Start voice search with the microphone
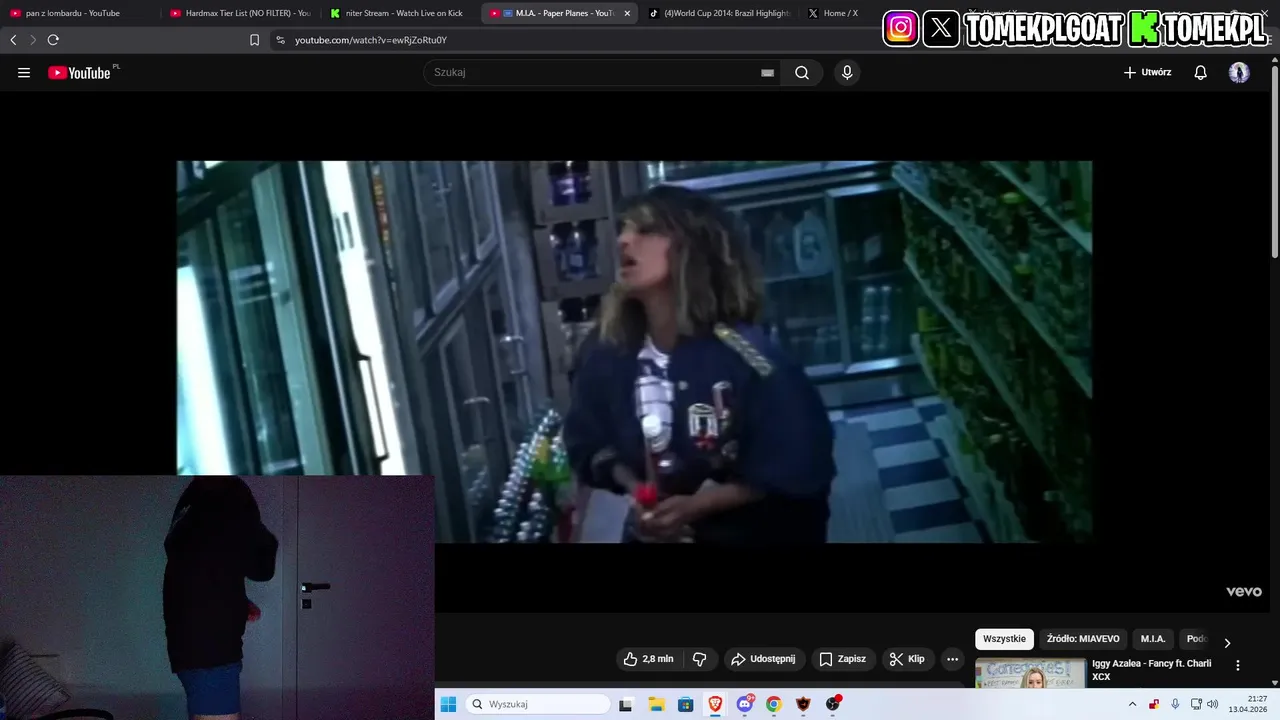 click(847, 73)
